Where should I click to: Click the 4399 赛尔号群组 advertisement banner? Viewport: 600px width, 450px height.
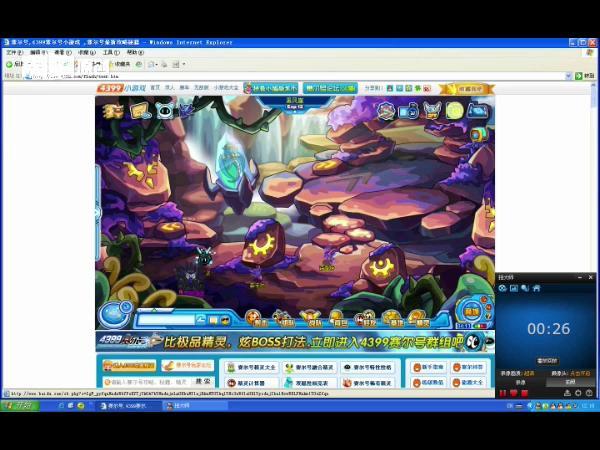(295, 341)
